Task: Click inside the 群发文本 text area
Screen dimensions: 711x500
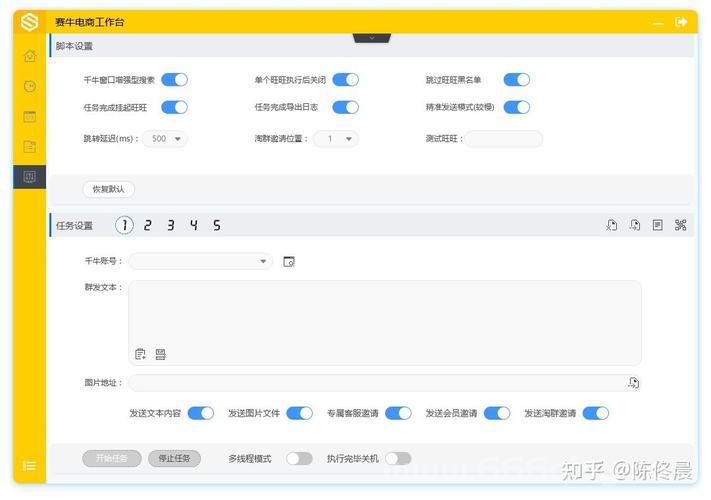Action: pyautogui.click(x=385, y=323)
